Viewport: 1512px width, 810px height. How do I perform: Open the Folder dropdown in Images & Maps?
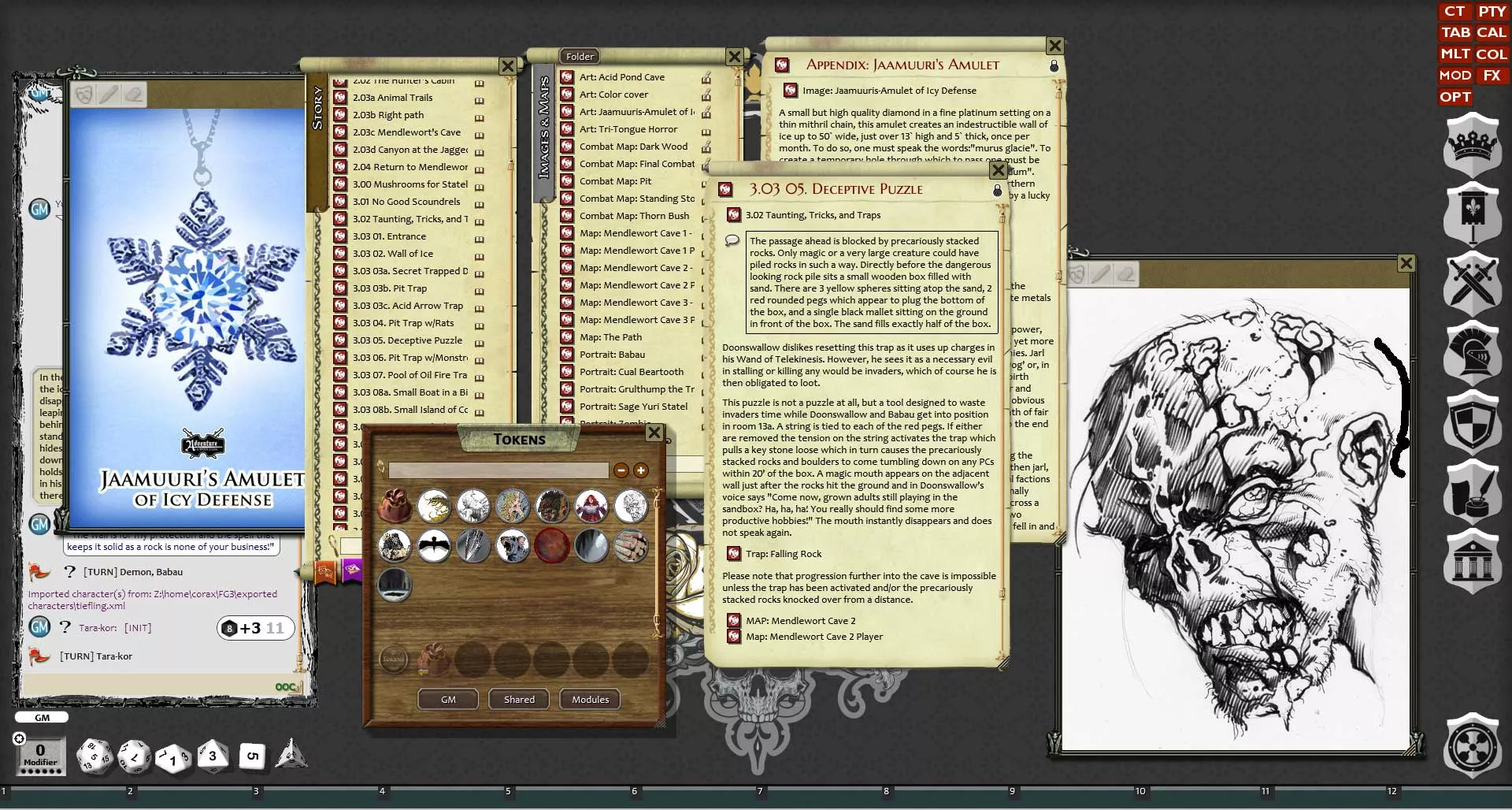click(x=580, y=57)
